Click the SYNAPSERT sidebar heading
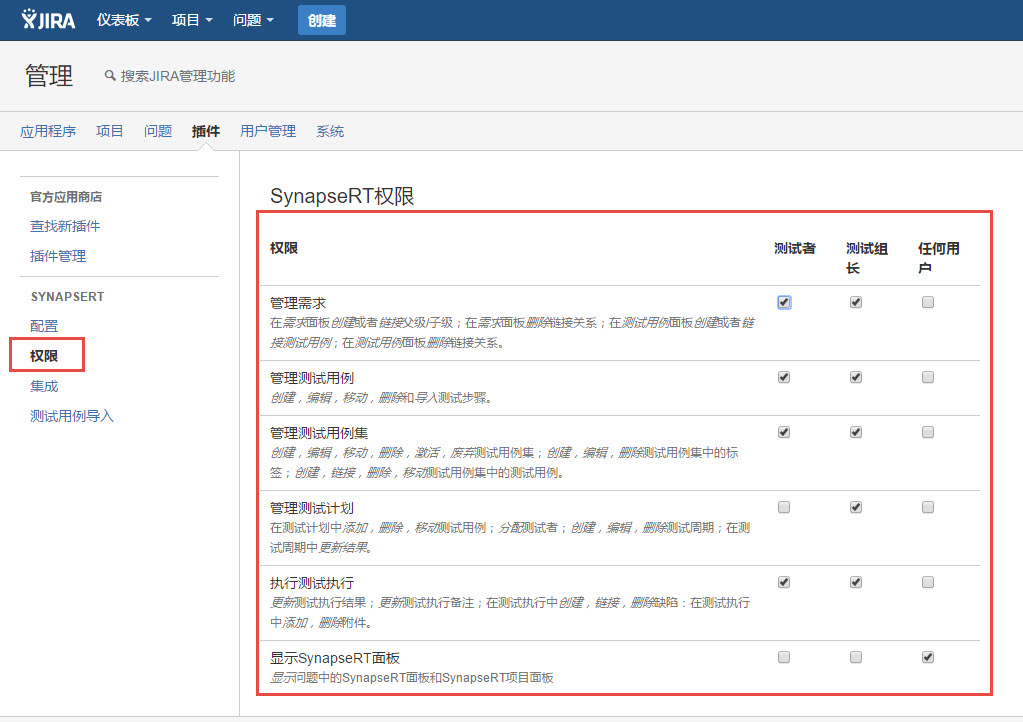 point(68,297)
